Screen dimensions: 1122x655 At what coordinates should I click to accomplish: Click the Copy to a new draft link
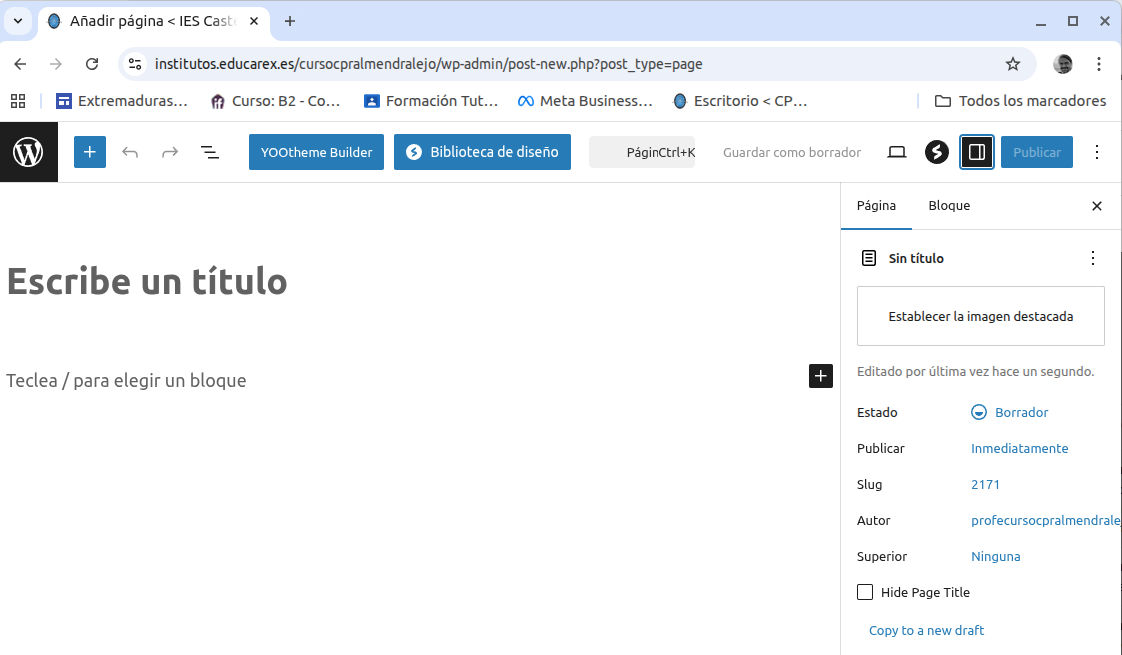(x=926, y=630)
